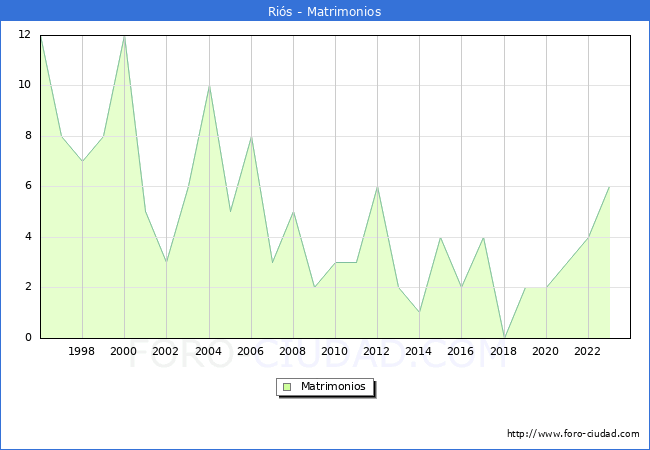Click the 2008 x-axis label
This screenshot has width=650, height=450.
coord(292,352)
